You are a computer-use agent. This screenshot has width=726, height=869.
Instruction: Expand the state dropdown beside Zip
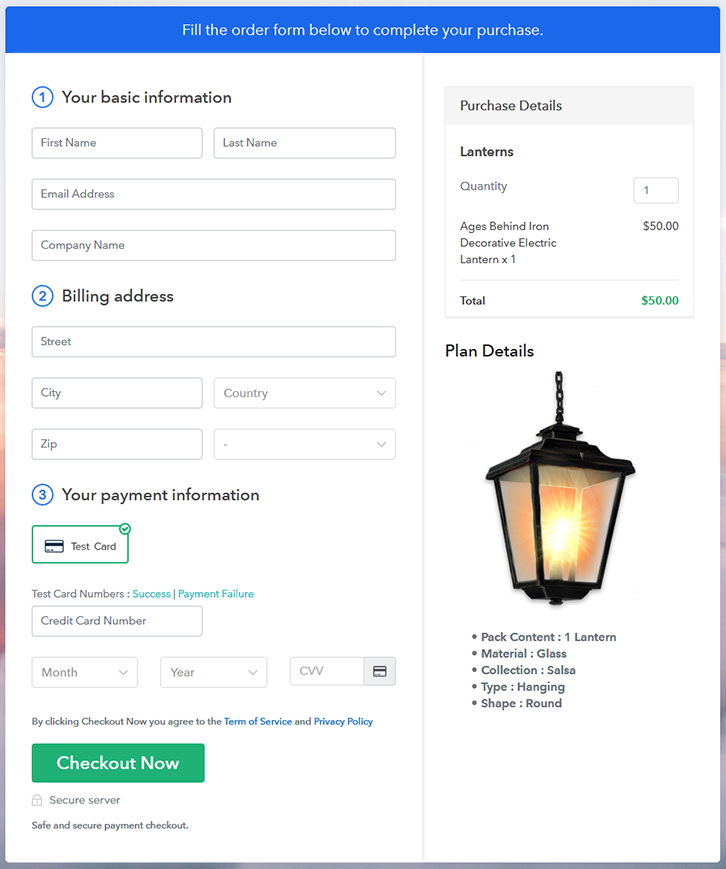[x=305, y=444]
